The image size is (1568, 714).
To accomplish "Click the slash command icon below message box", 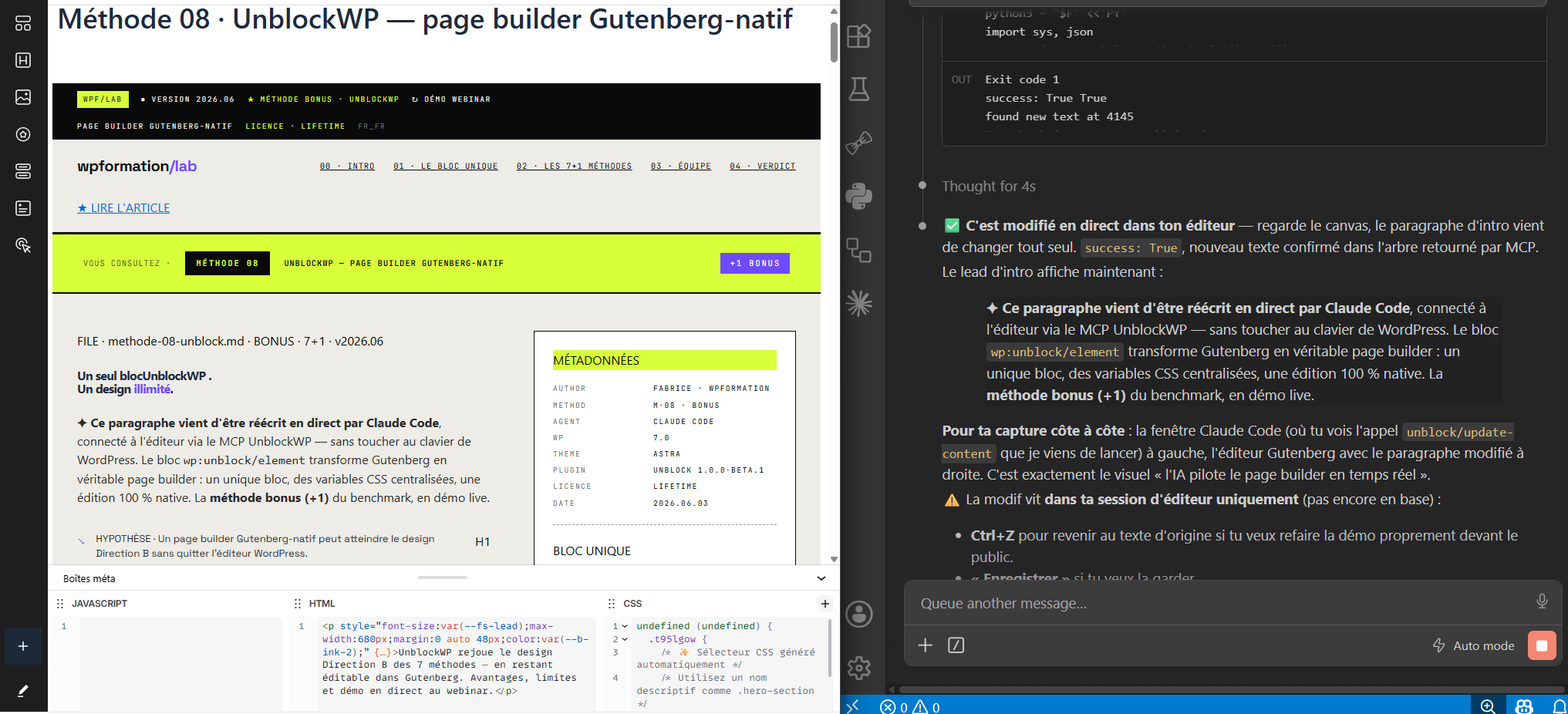I will (x=956, y=645).
